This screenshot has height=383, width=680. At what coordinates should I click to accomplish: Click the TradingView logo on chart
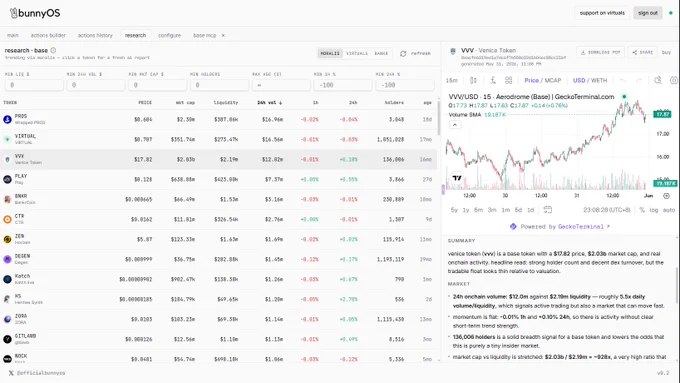pos(457,178)
